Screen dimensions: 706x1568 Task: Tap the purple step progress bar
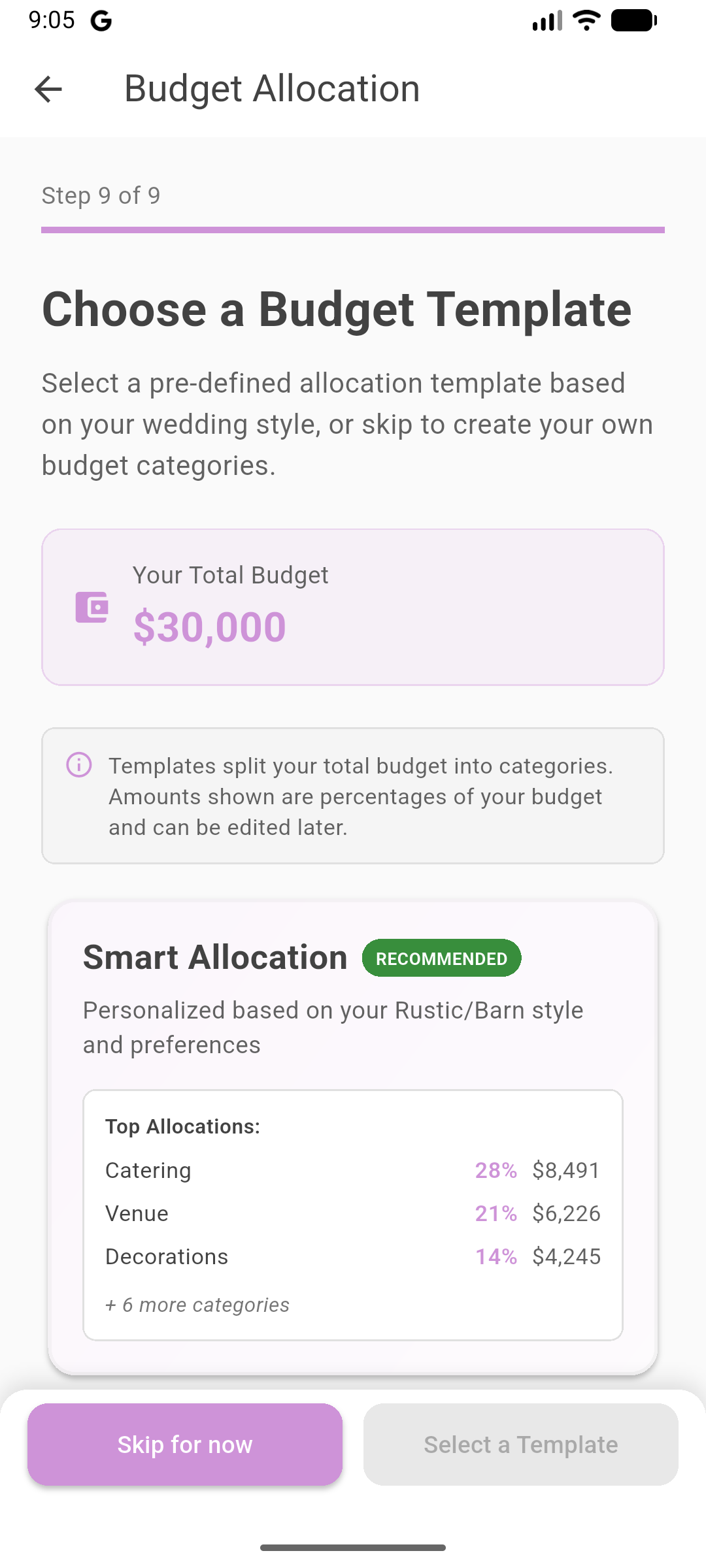coord(353,230)
